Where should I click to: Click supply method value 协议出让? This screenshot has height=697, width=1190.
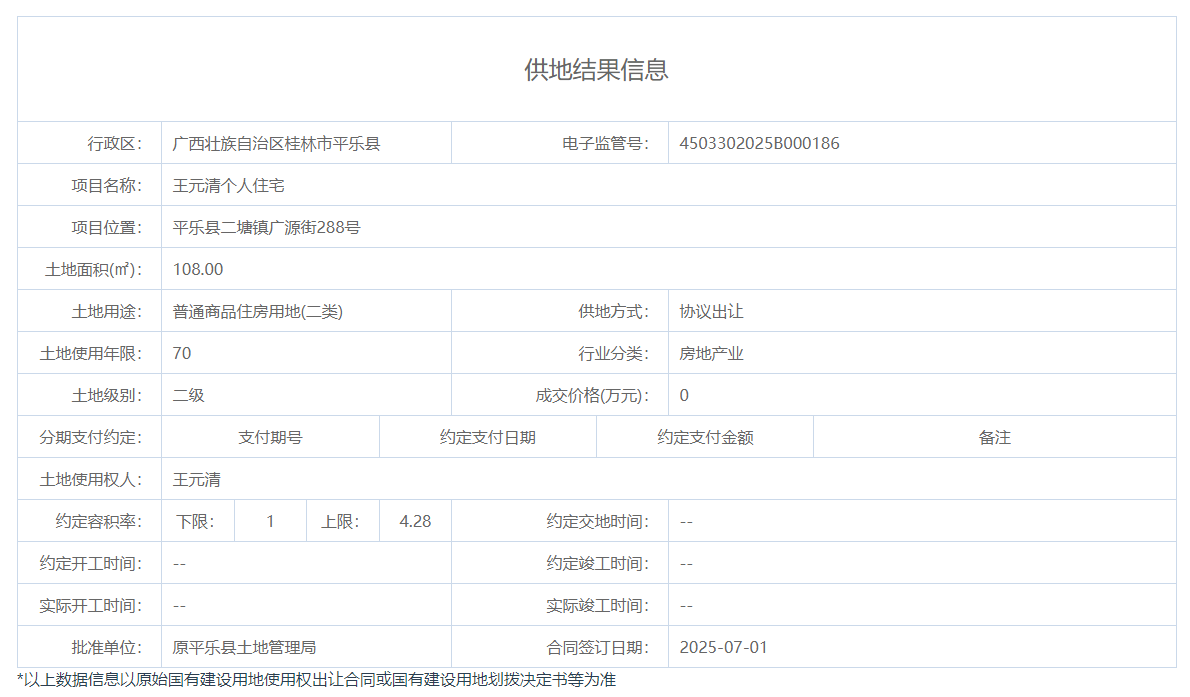tap(711, 311)
